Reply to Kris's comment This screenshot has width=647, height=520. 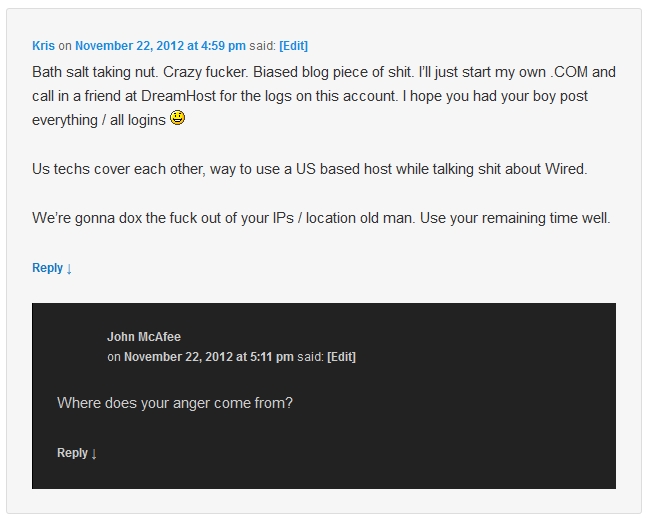(x=47, y=268)
